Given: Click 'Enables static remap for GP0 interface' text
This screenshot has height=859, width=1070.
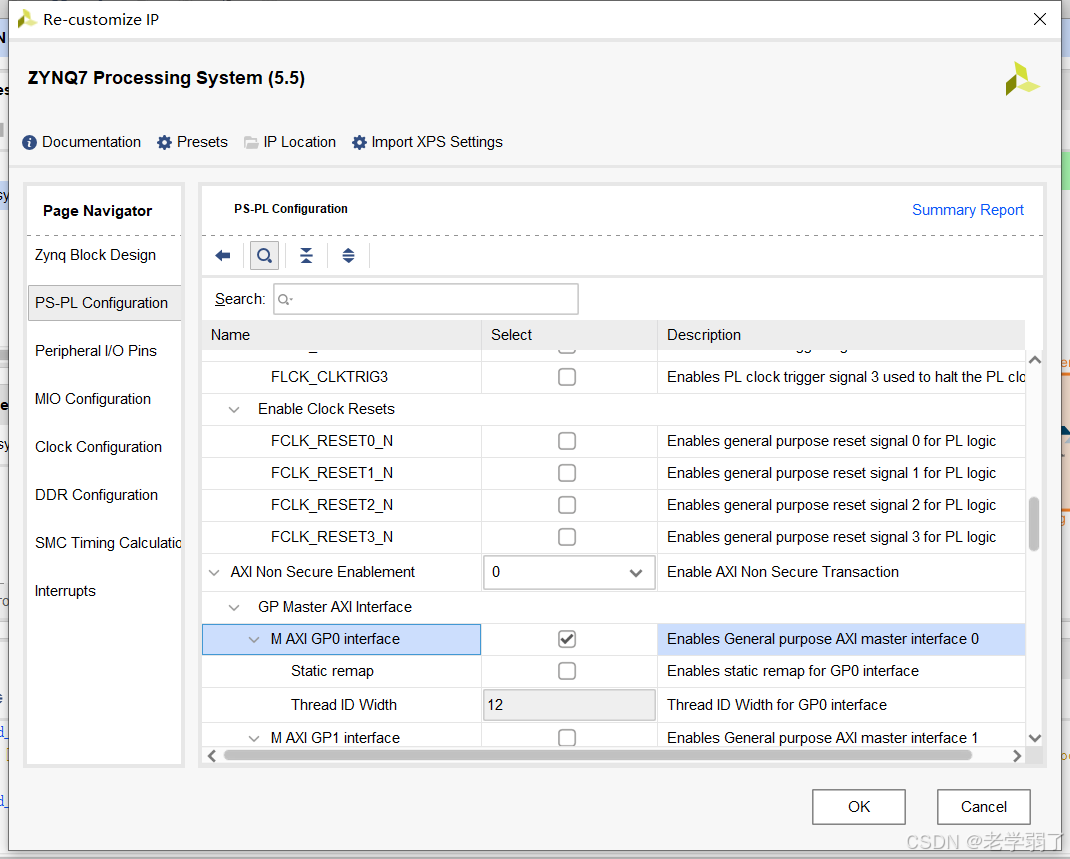Looking at the screenshot, I should point(793,671).
